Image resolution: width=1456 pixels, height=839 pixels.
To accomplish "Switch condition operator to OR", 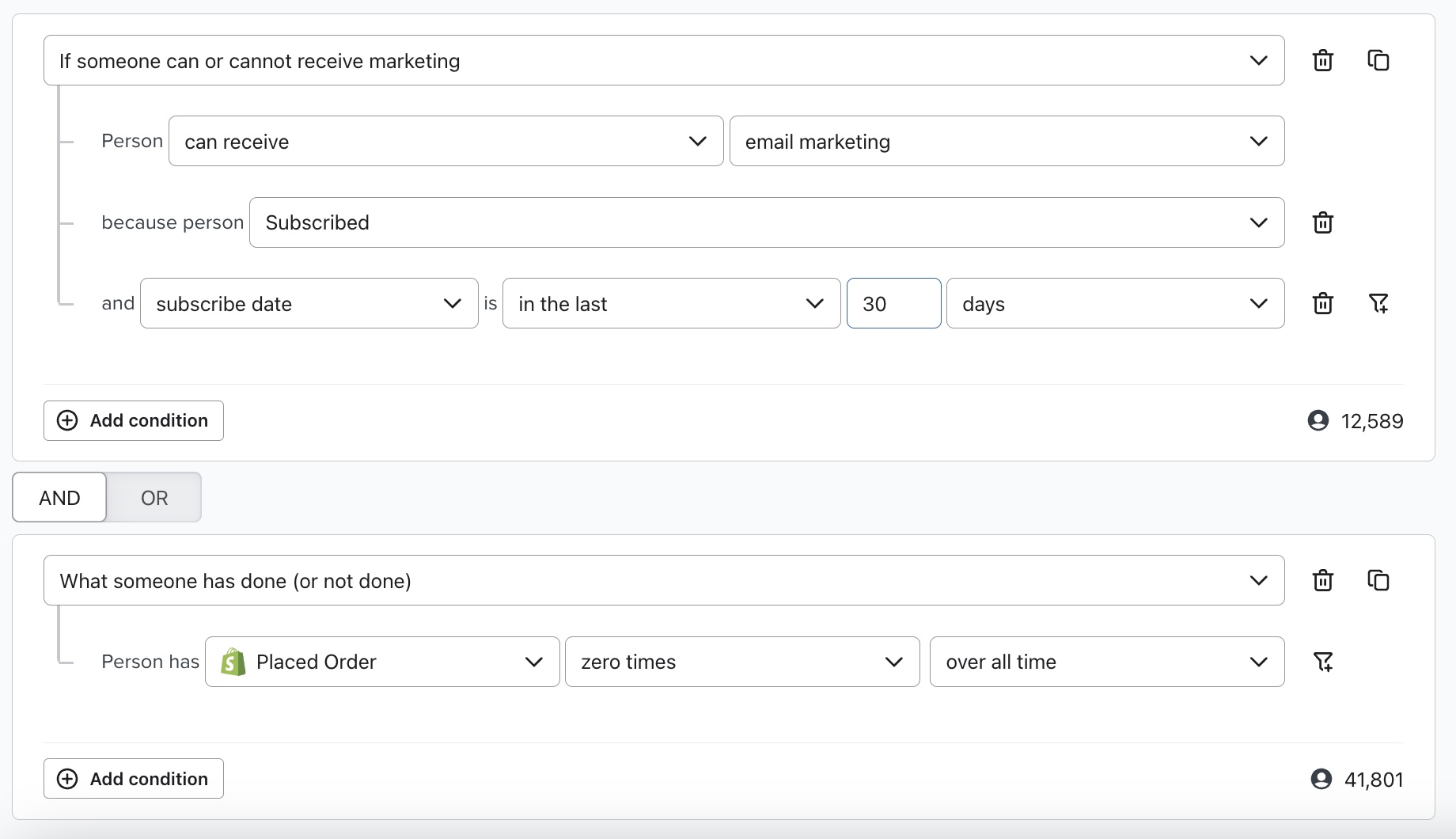I will 154,498.
